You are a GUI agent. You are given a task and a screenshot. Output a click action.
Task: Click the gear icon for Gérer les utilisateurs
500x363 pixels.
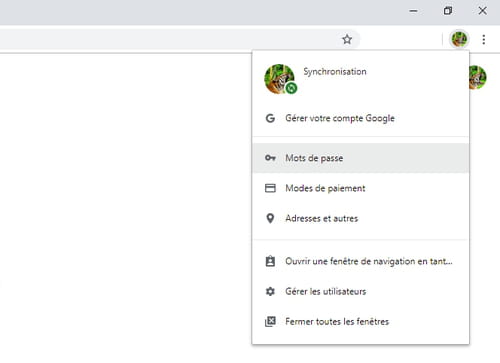coord(270,291)
